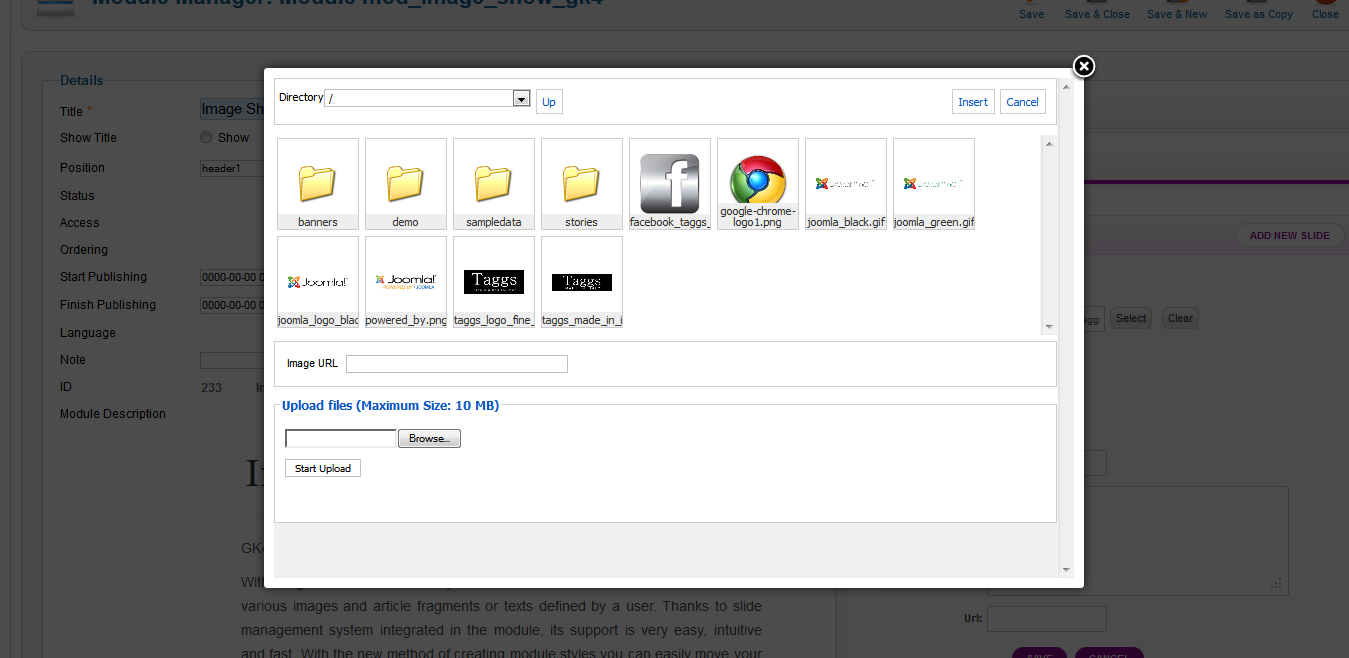
Task: Cancel the image selection dialog
Action: [1022, 102]
